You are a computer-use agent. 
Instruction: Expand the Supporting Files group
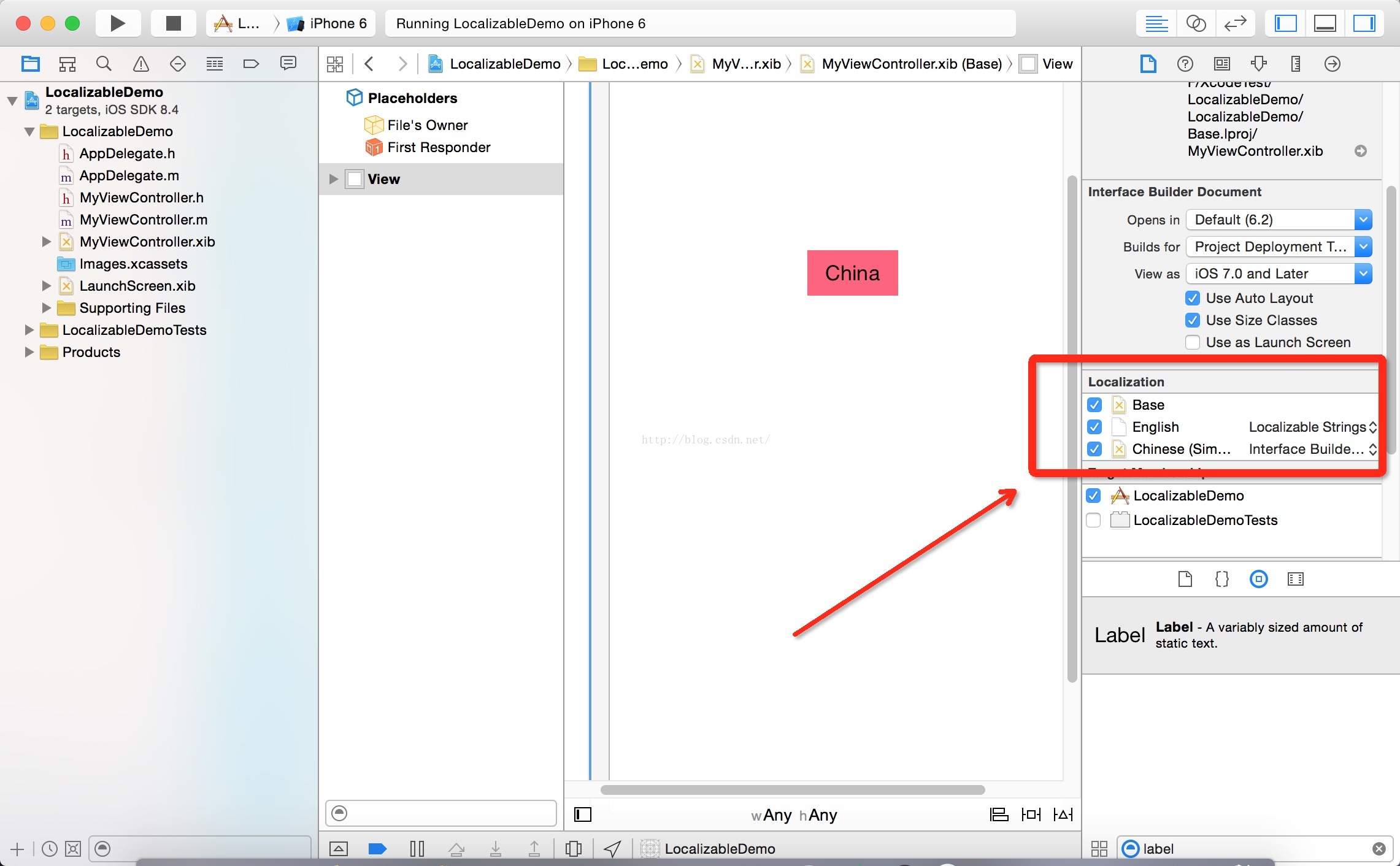click(46, 308)
